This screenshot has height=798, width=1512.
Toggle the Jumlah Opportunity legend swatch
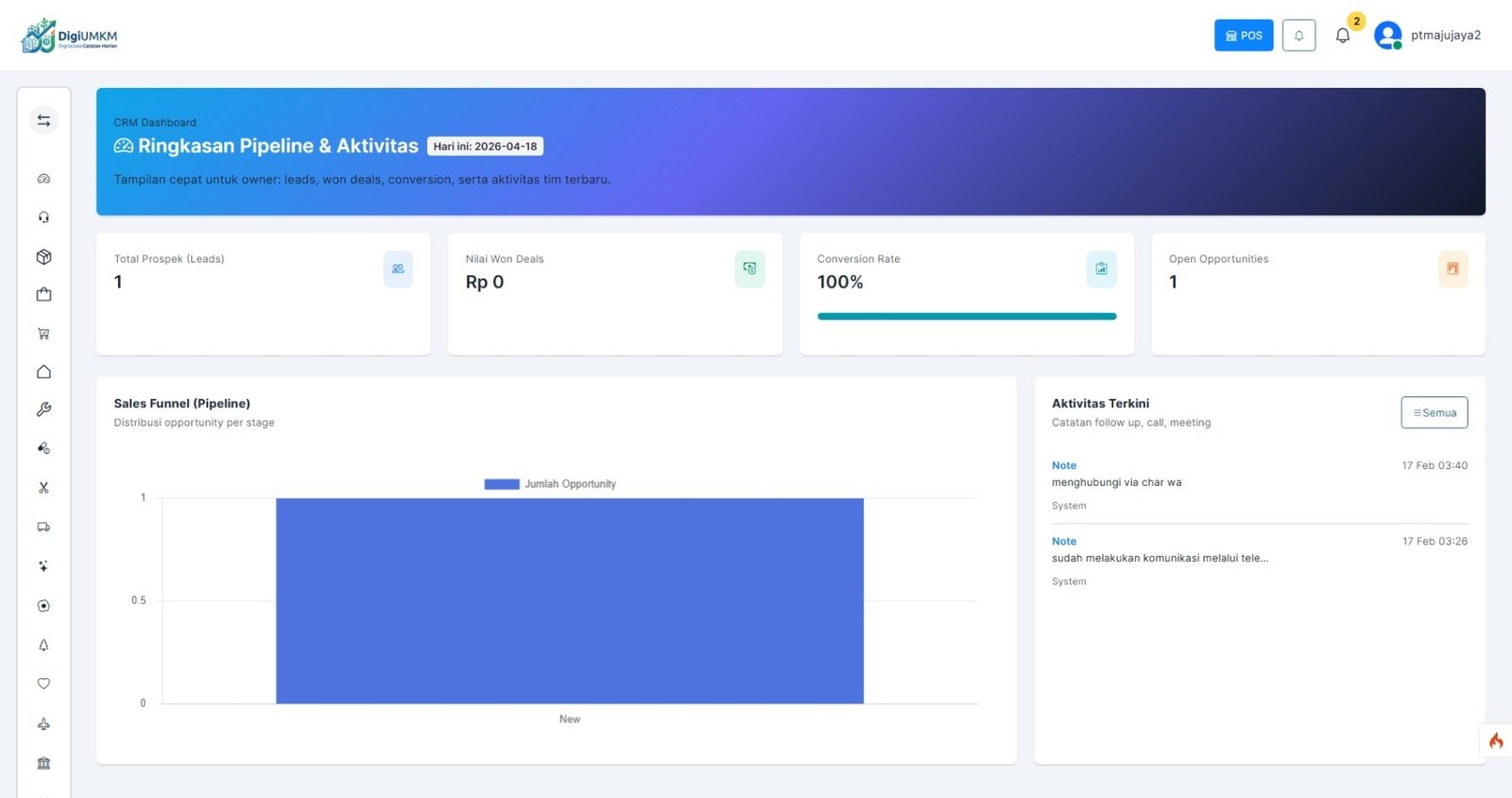point(502,484)
